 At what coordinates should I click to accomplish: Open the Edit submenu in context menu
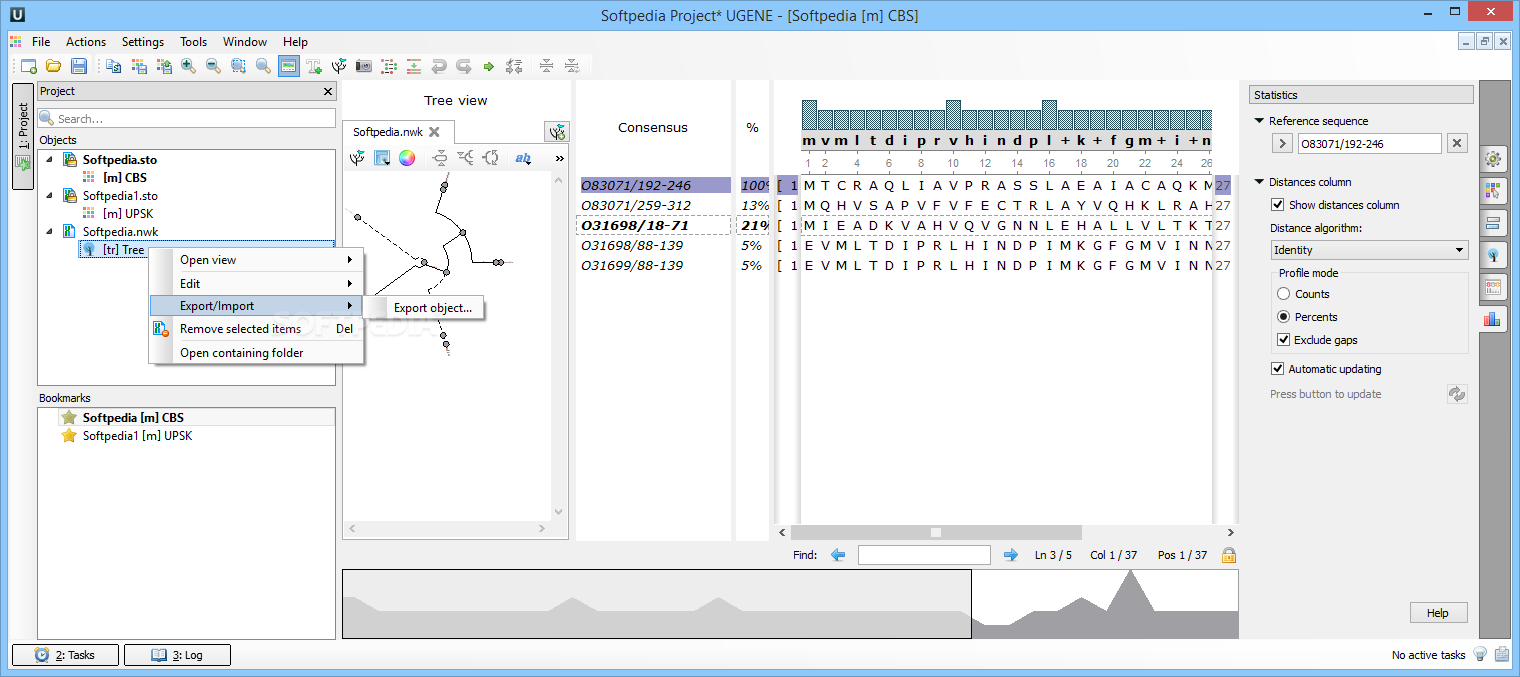[256, 284]
